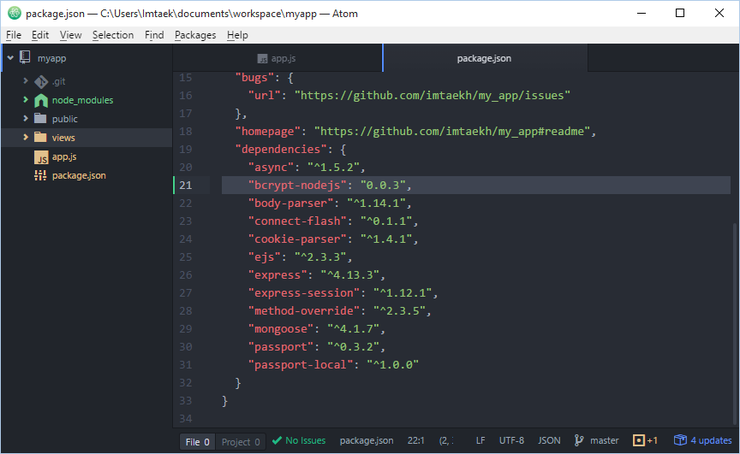Select the package.json tab
Viewport: 740px width, 454px height.
485,59
